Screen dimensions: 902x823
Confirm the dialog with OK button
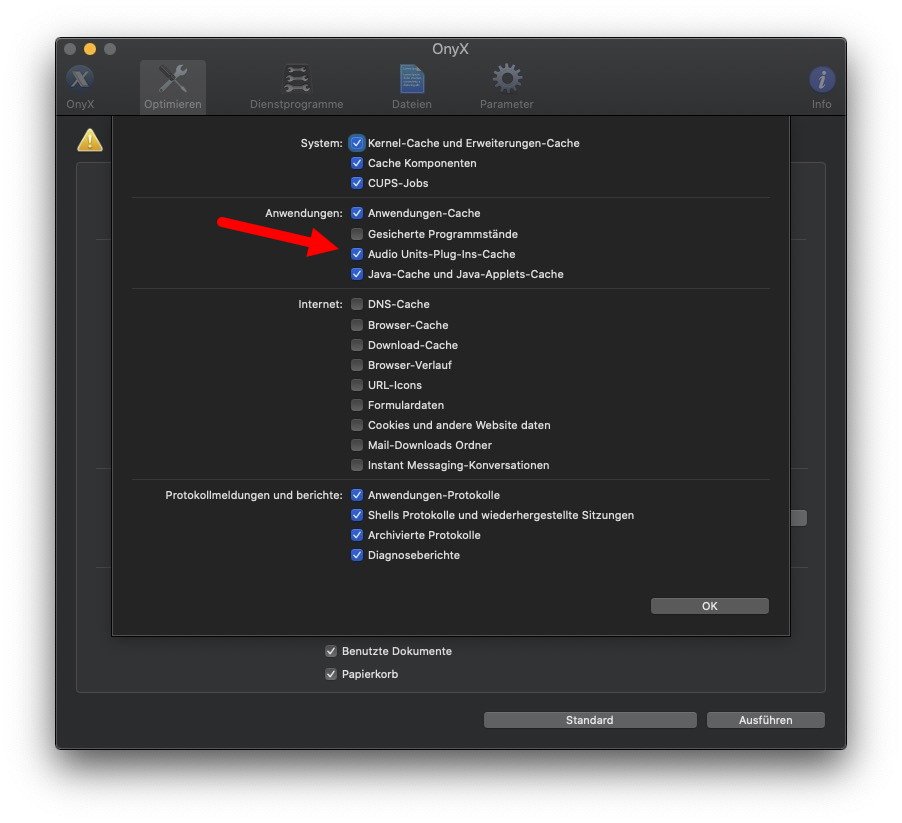click(x=709, y=606)
